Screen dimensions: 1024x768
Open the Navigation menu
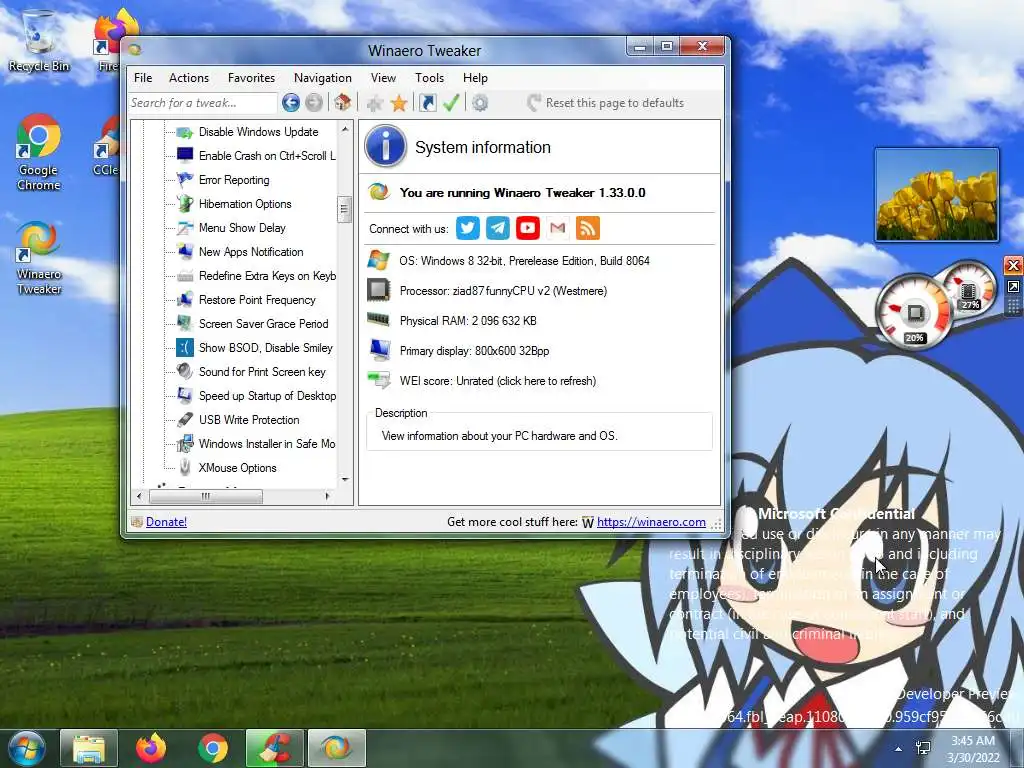coord(323,78)
